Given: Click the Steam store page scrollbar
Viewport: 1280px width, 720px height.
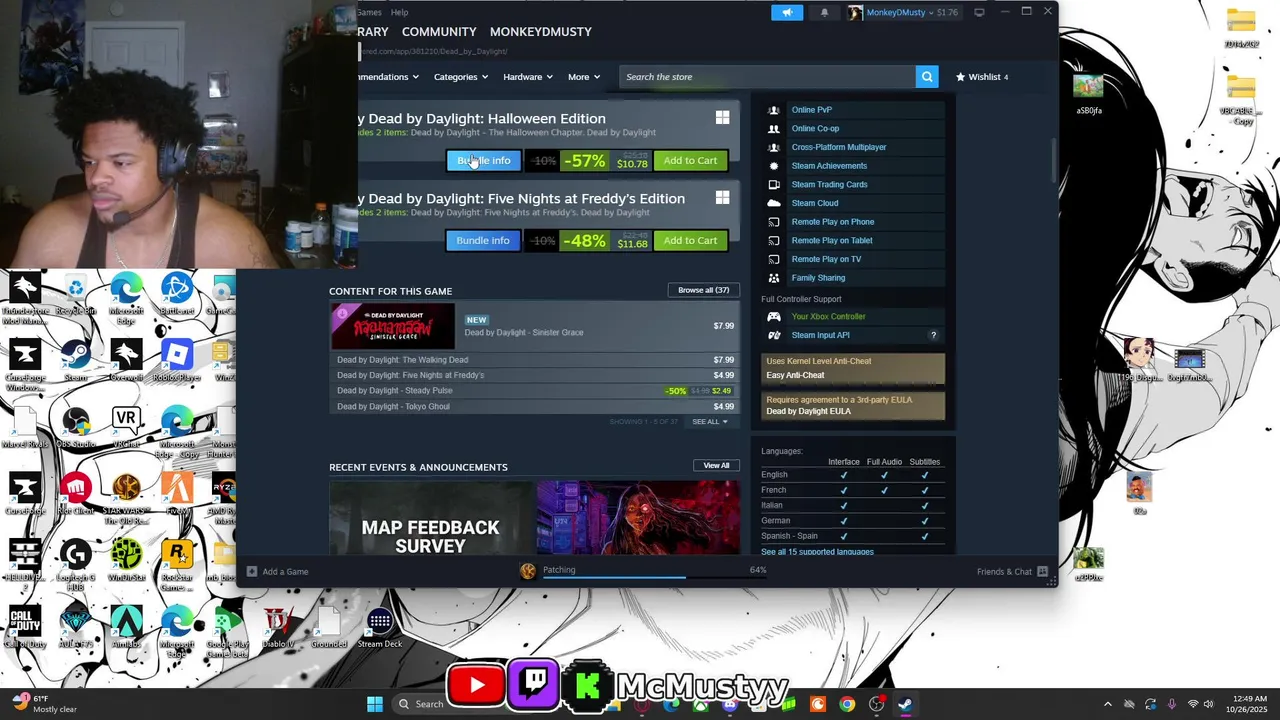Looking at the screenshot, I should coord(1052,160).
